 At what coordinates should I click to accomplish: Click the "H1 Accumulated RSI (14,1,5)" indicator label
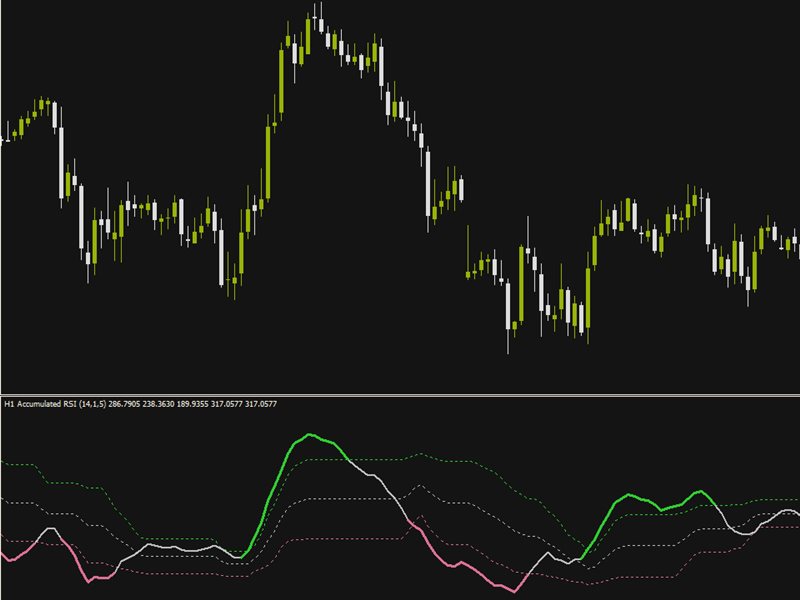pos(55,404)
